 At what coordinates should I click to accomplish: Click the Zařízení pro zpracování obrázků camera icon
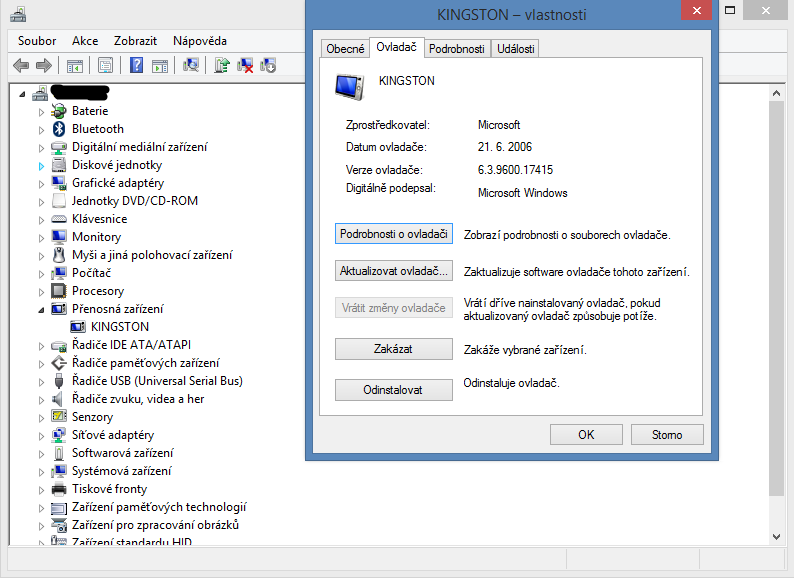[x=59, y=525]
